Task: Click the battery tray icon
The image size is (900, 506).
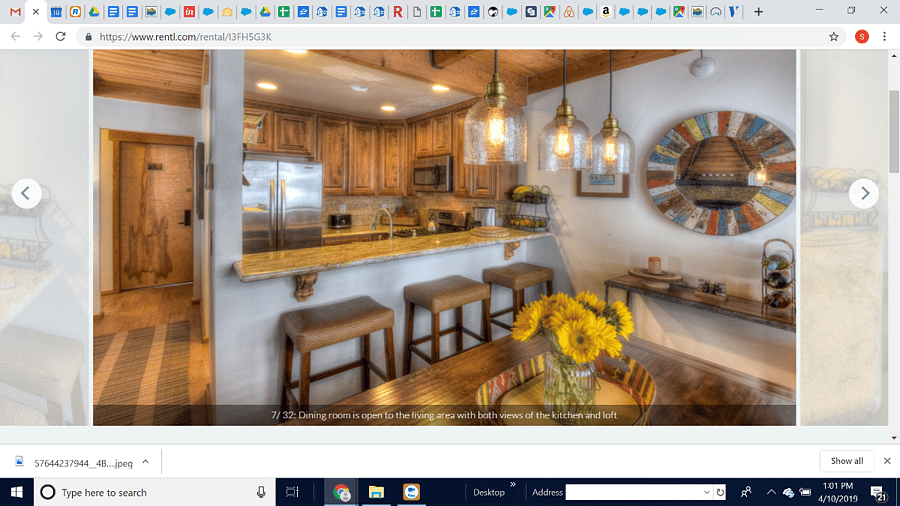Action: [x=805, y=492]
